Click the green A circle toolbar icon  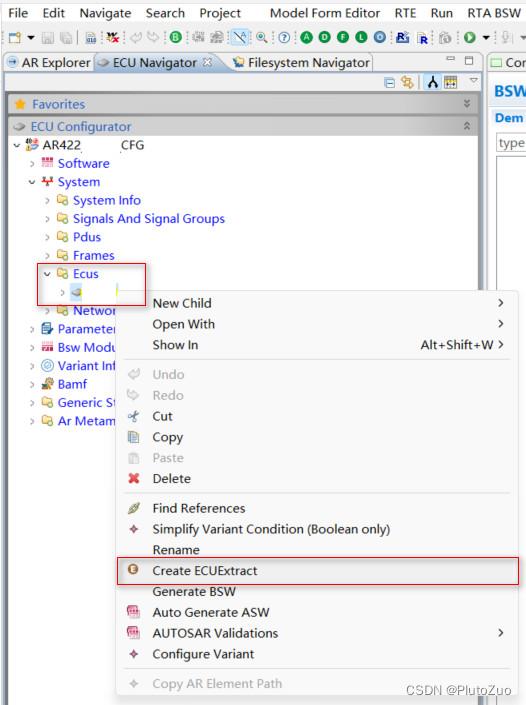(x=306, y=37)
